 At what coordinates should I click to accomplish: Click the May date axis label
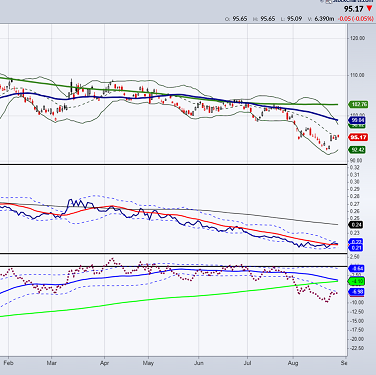click(148, 363)
